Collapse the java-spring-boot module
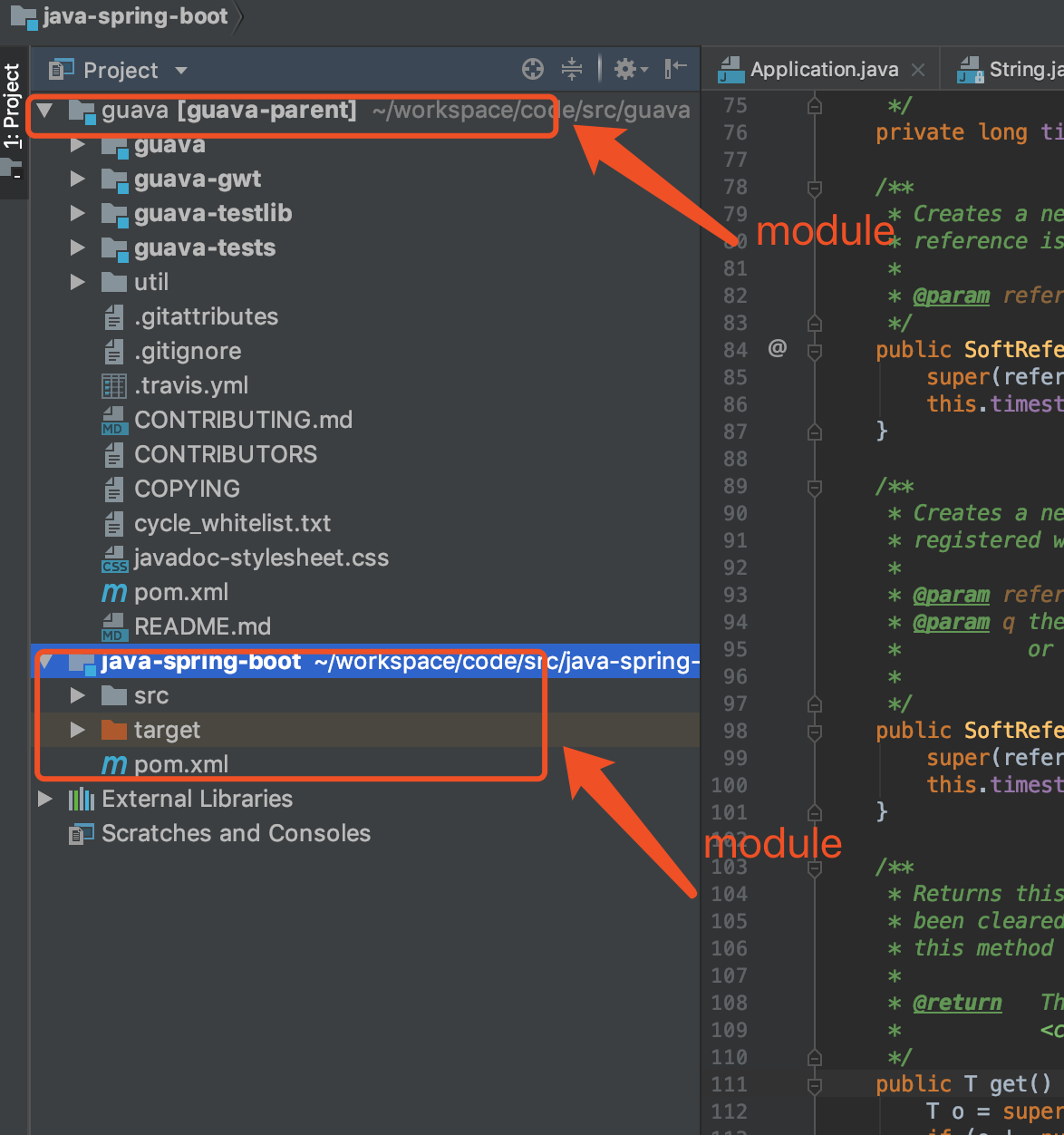This screenshot has height=1135, width=1064. [45, 662]
